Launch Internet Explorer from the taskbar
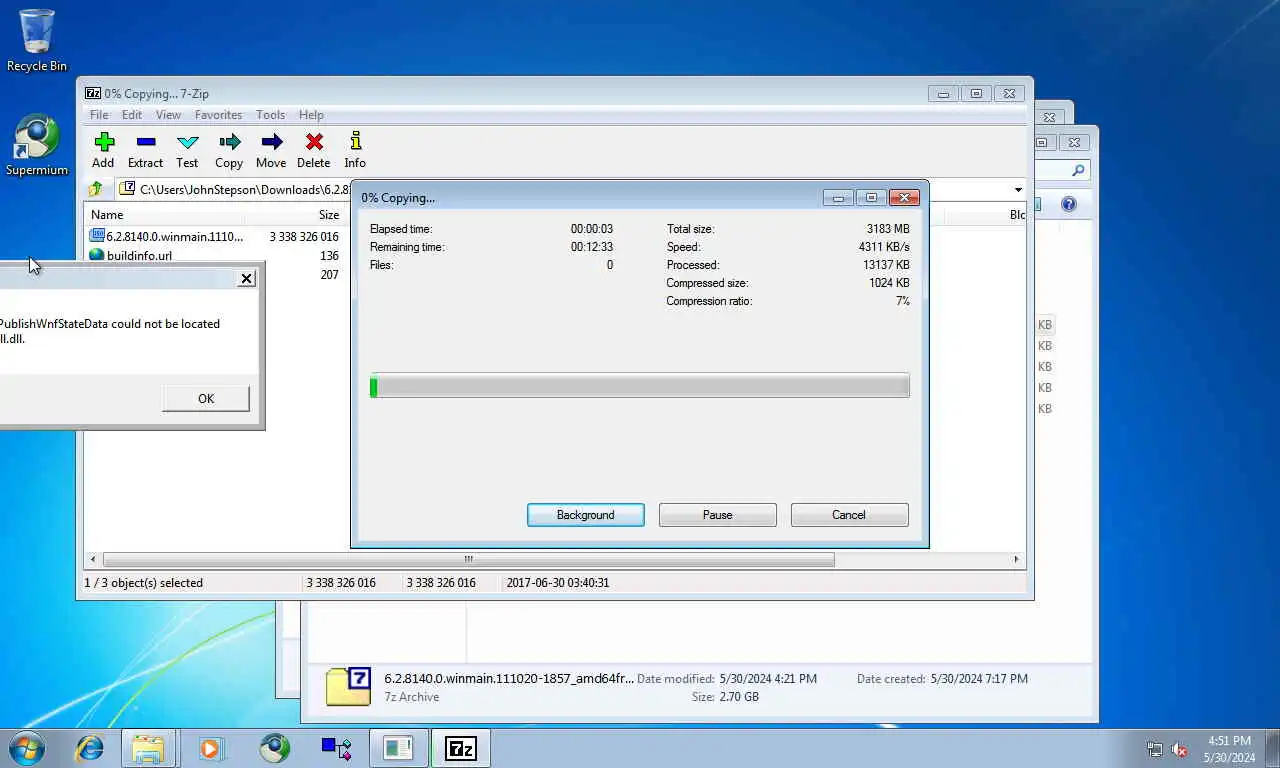1280x768 pixels. pos(90,748)
